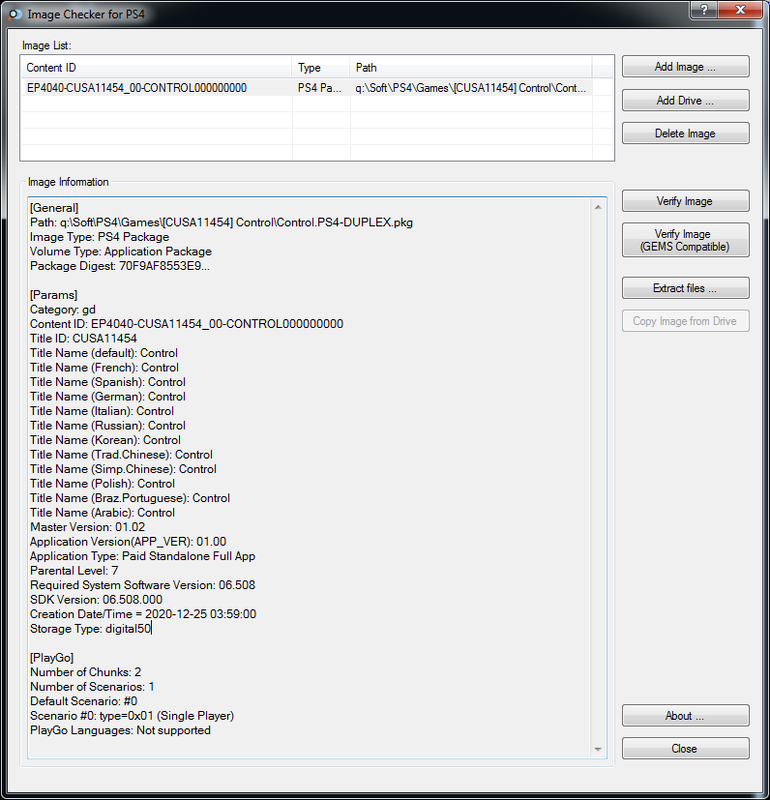Screen dimensions: 770x800
Task: Click 'Title Name (Braz.Portuguese): Control' line
Action: click(x=130, y=498)
